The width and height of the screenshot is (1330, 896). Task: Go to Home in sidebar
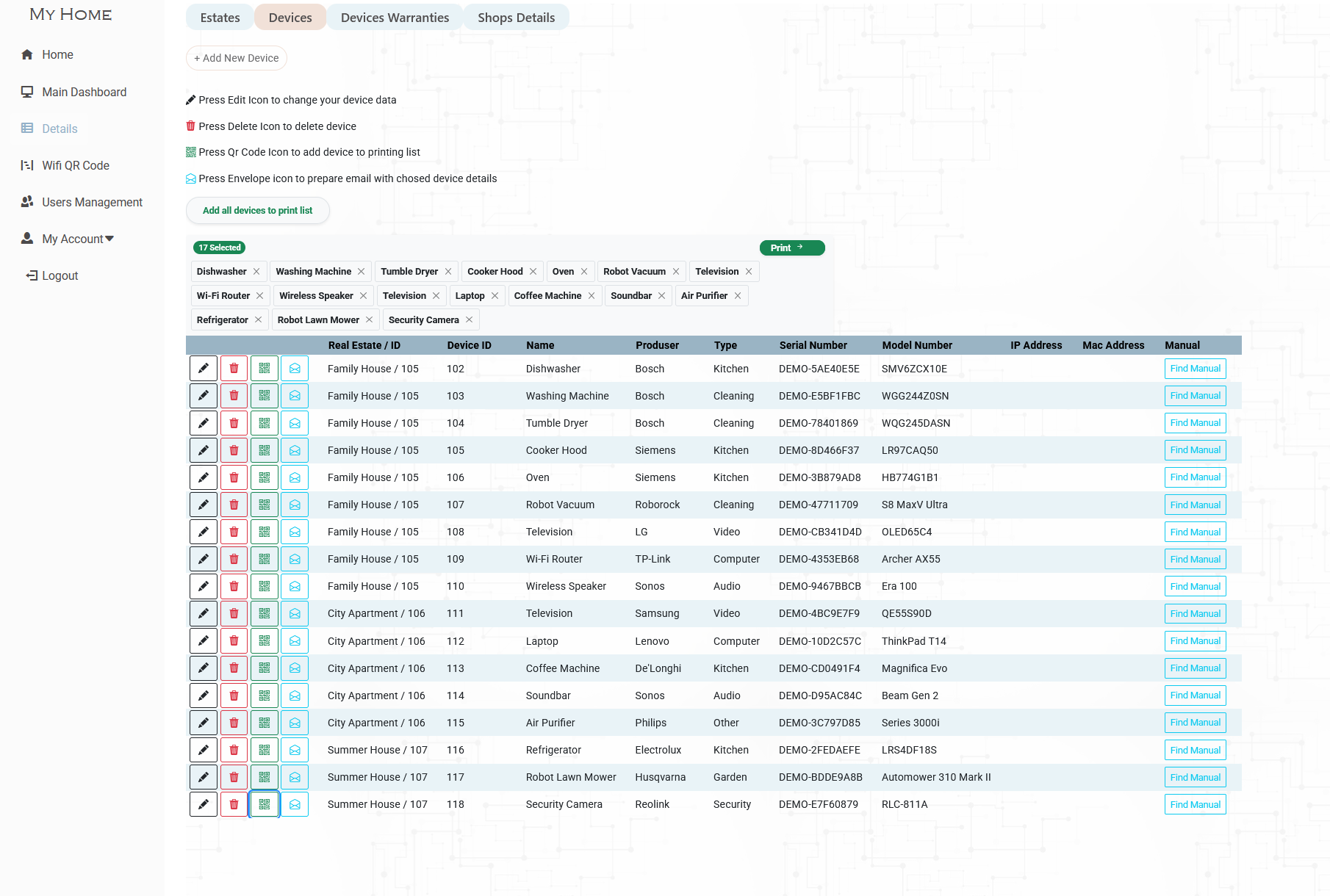click(x=47, y=54)
